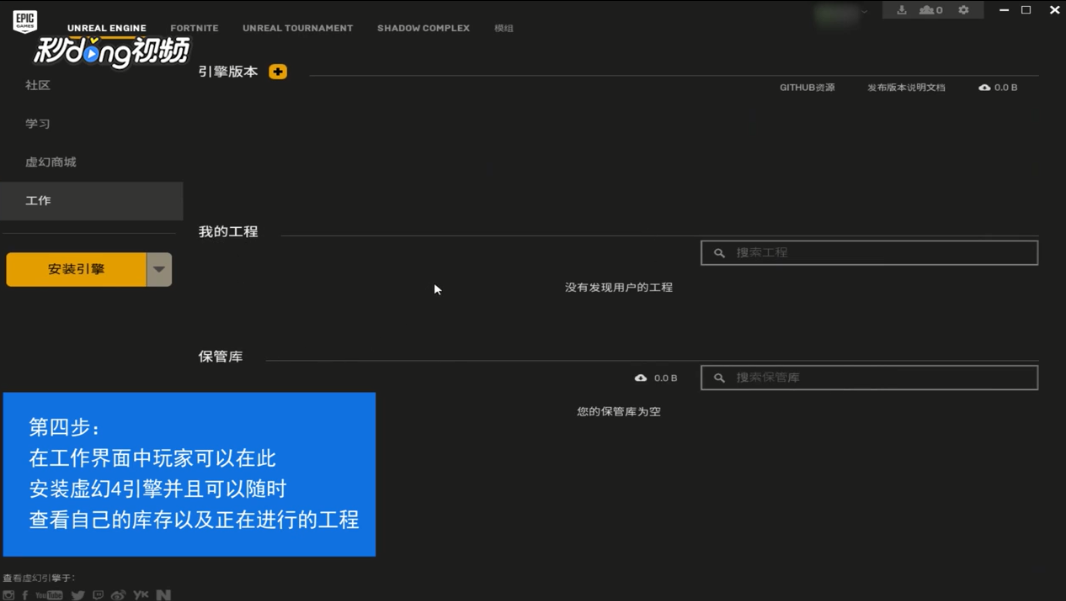Click the plus icon next to 引擎版本
Screen dimensions: 1066x601
point(277,71)
